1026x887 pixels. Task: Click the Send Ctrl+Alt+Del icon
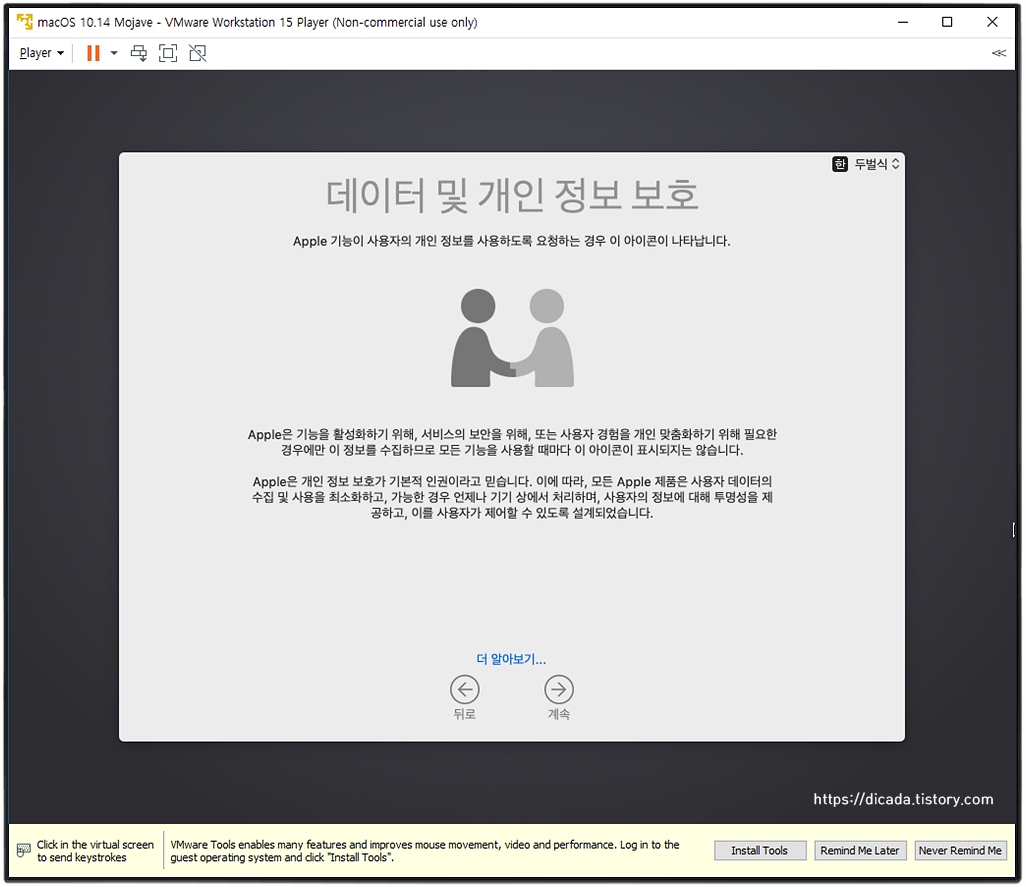139,53
